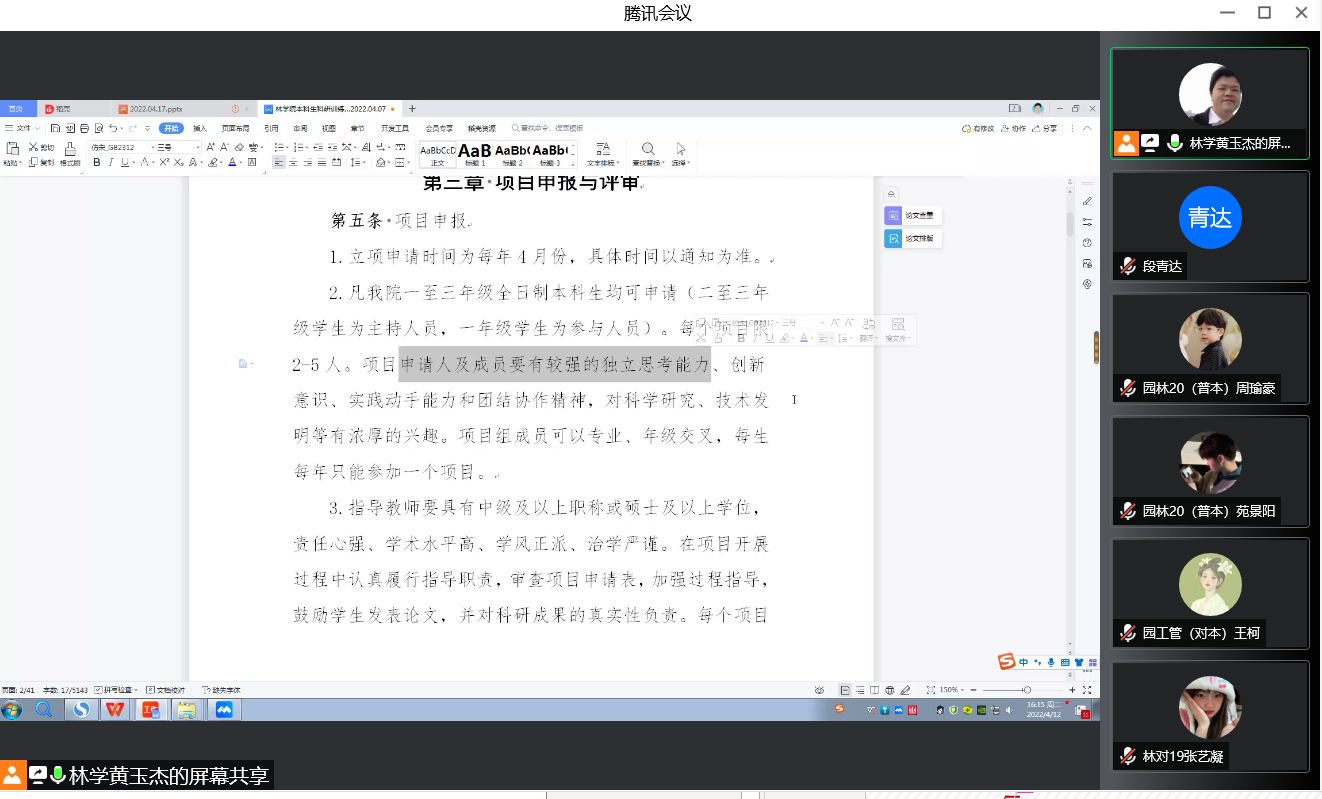Toggle the center alignment button
This screenshot has width=1322, height=799.
click(293, 162)
